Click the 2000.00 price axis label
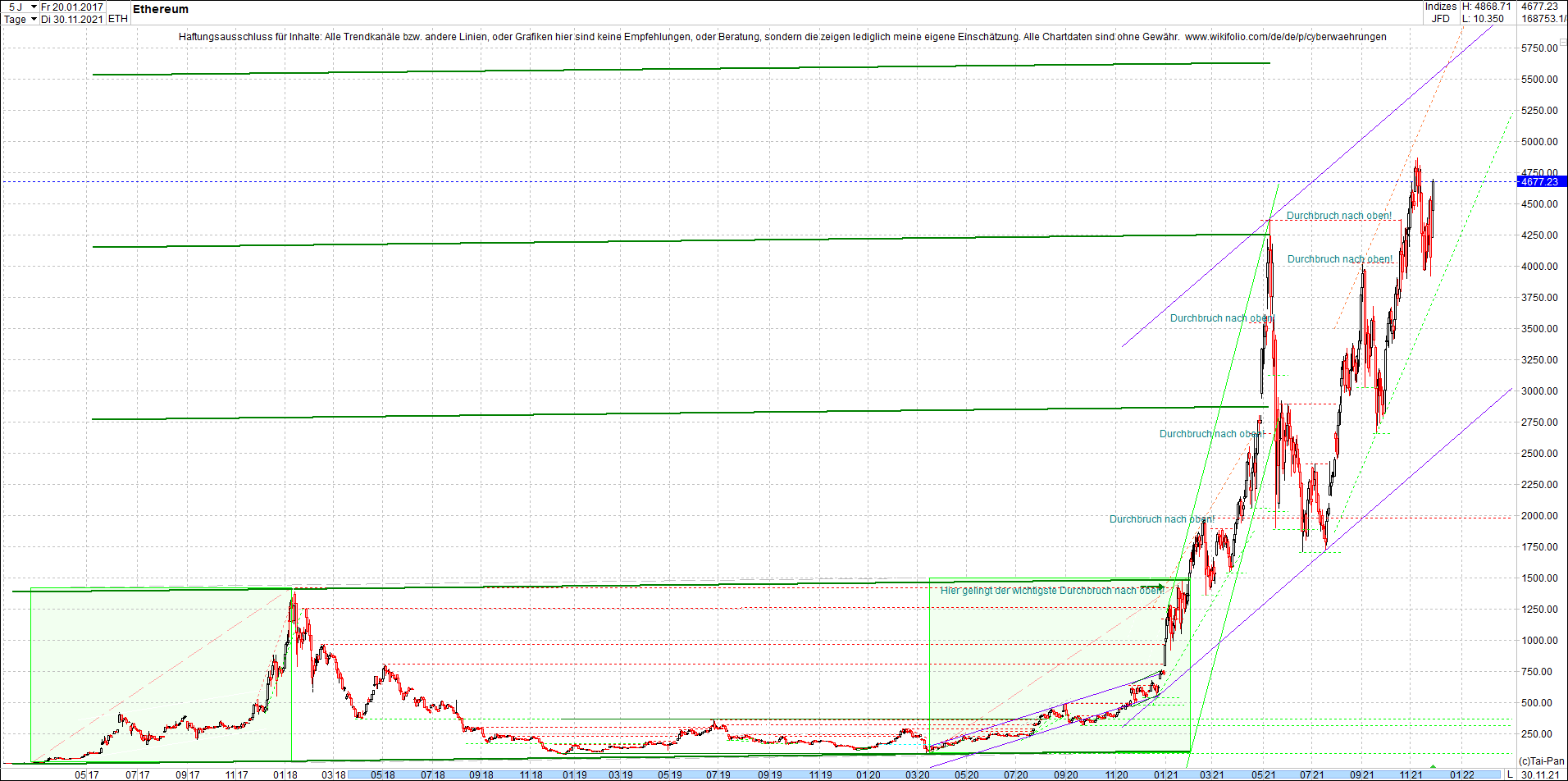Viewport: 1568px width, 781px height. (1539, 516)
